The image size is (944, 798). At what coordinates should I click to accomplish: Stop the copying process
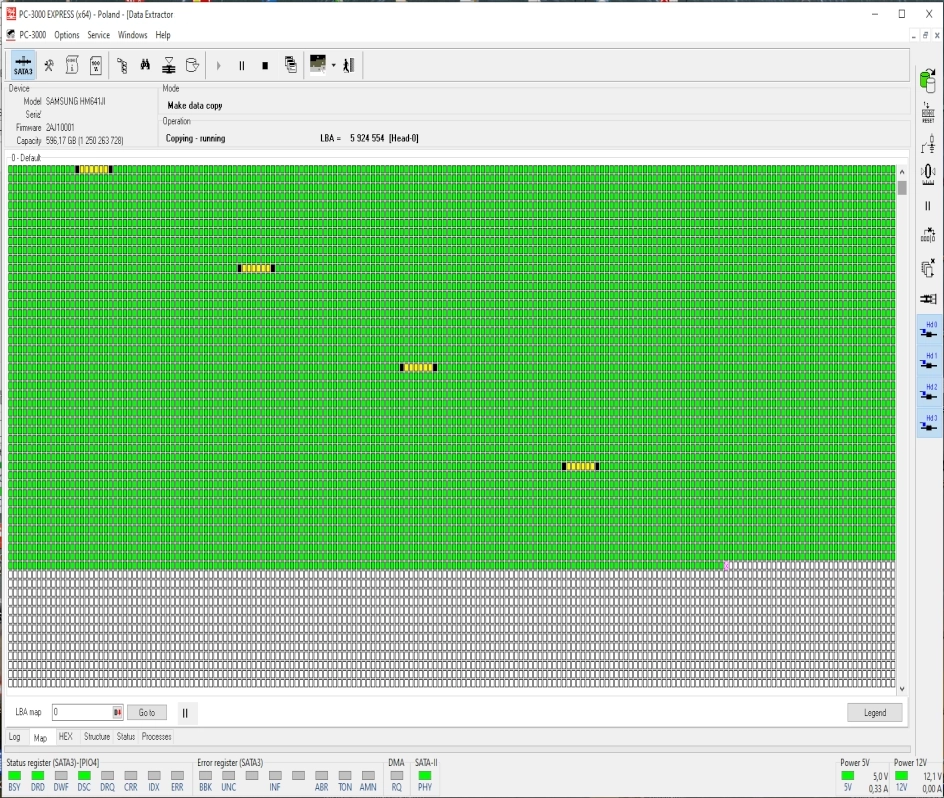click(x=265, y=66)
